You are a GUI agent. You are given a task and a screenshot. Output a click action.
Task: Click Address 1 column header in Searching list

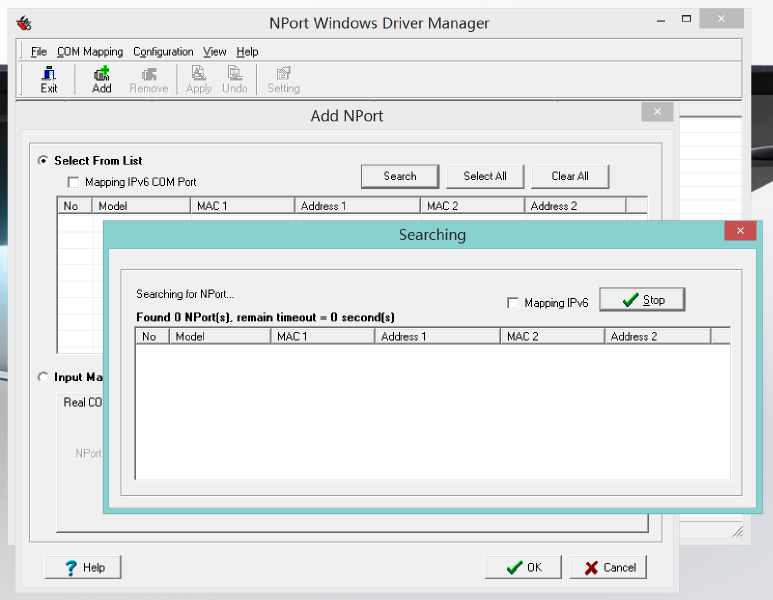437,336
